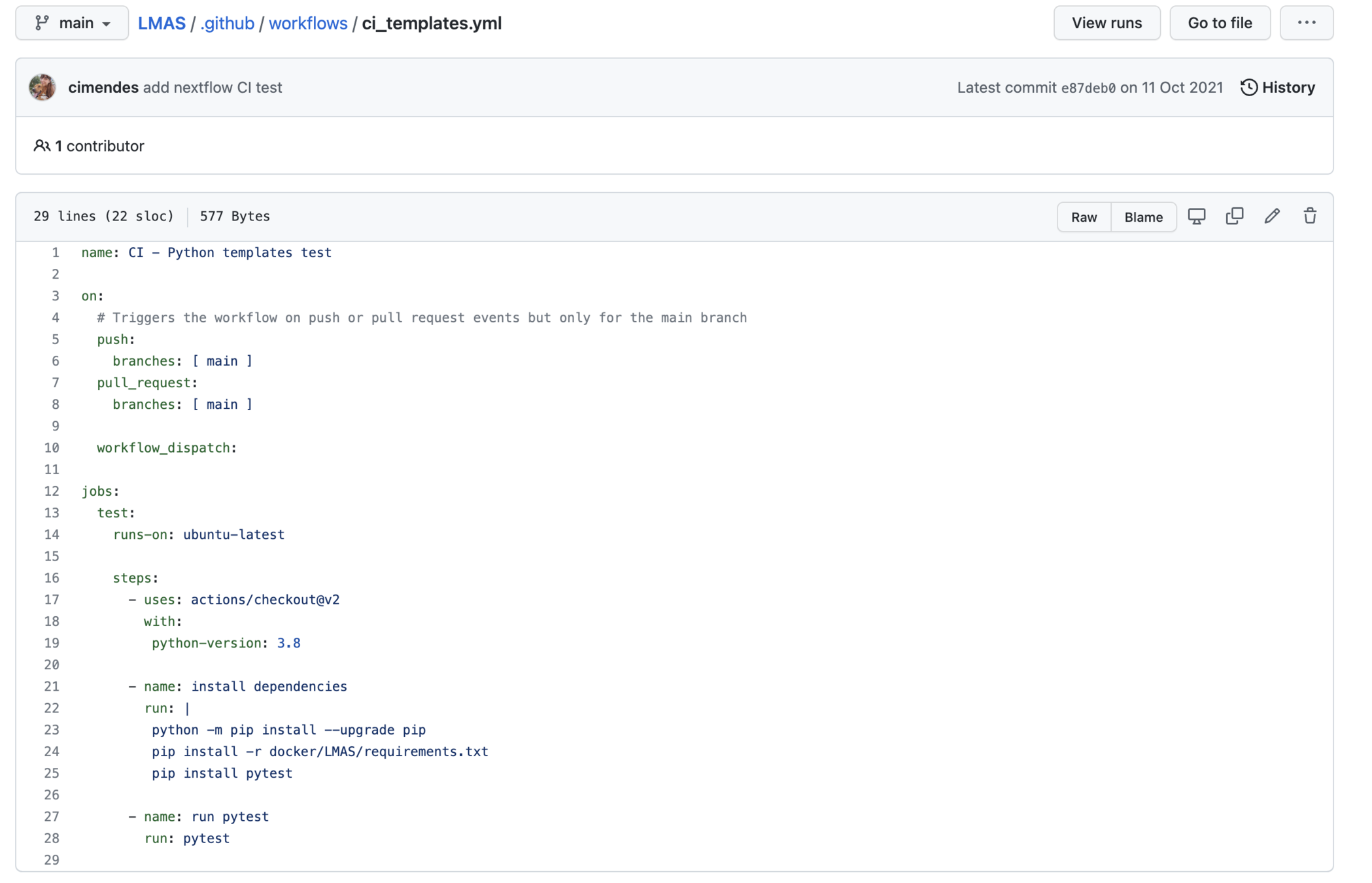
Task: Open commit e87deb0 link
Action: coord(1088,88)
